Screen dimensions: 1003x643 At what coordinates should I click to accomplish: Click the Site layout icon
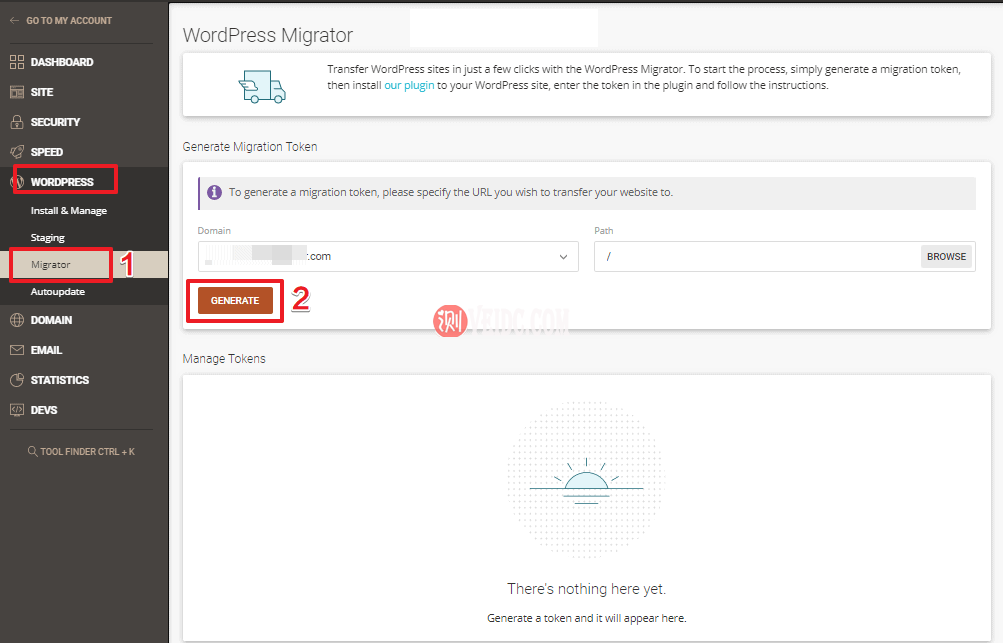pyautogui.click(x=17, y=92)
